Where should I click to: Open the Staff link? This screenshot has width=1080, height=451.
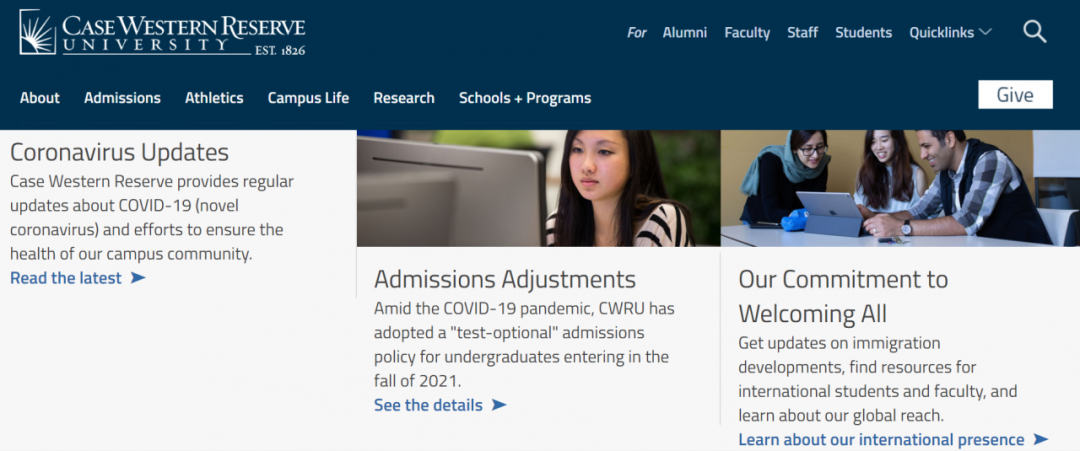802,32
